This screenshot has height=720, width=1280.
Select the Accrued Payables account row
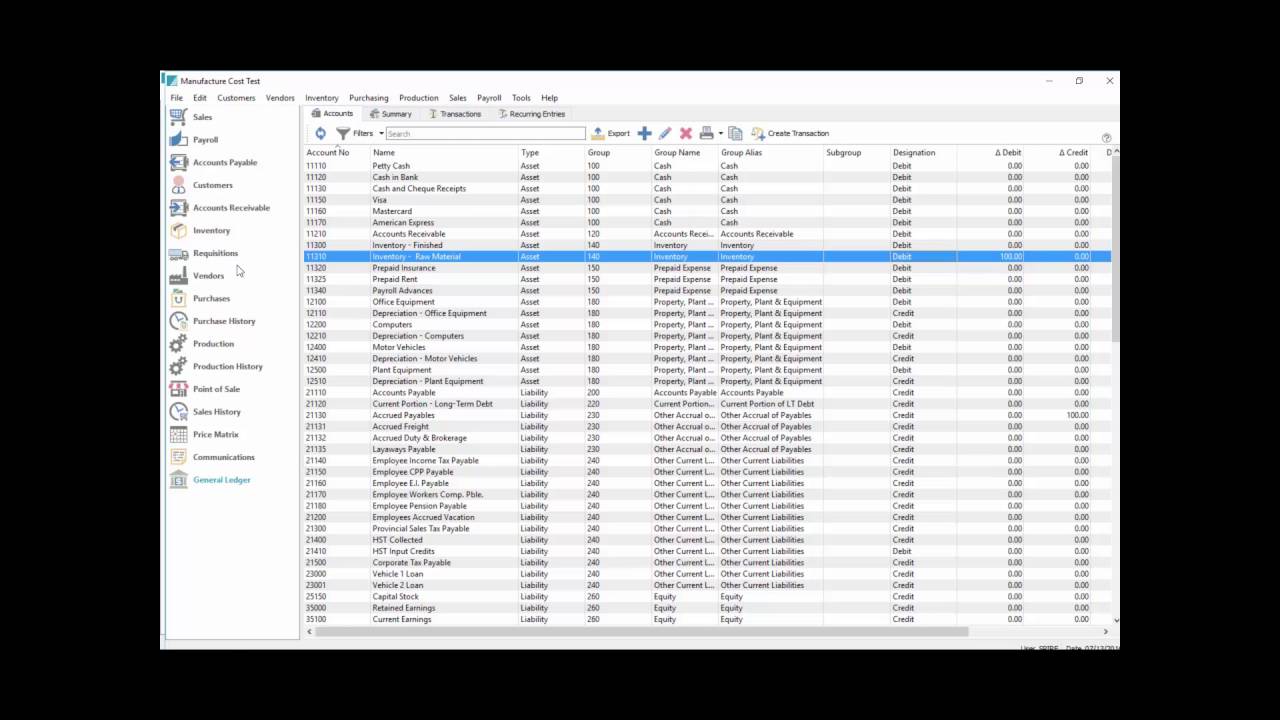point(707,415)
